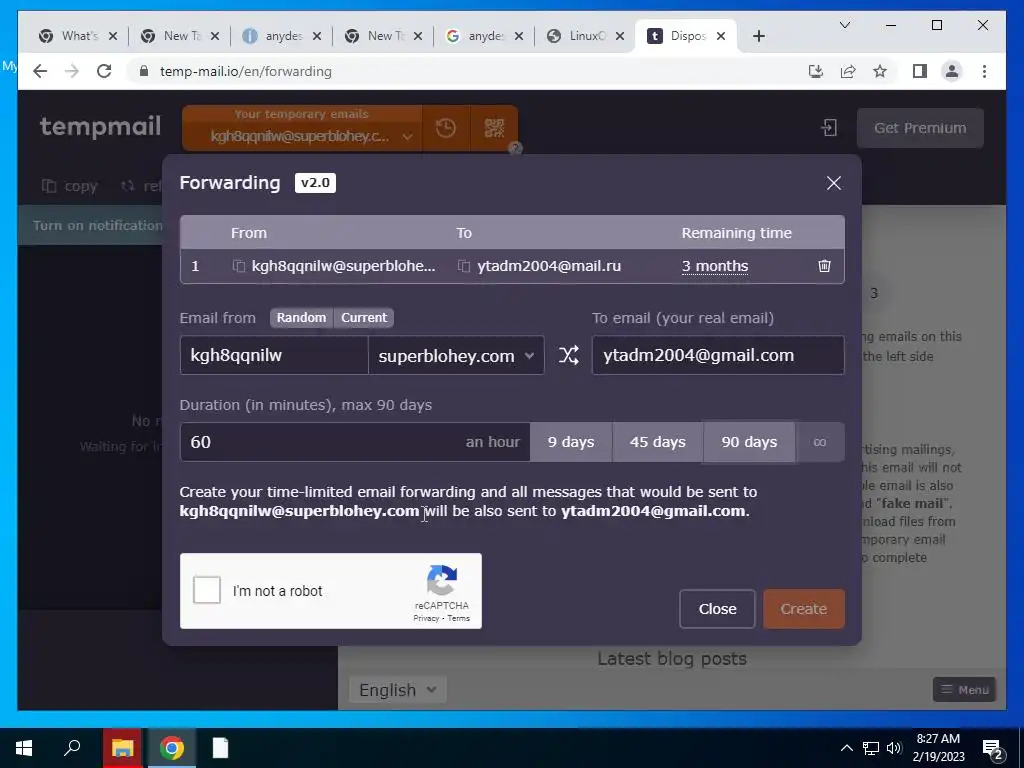Show the QR code for temporary email
Viewport: 1024px width, 768px height.
(494, 128)
